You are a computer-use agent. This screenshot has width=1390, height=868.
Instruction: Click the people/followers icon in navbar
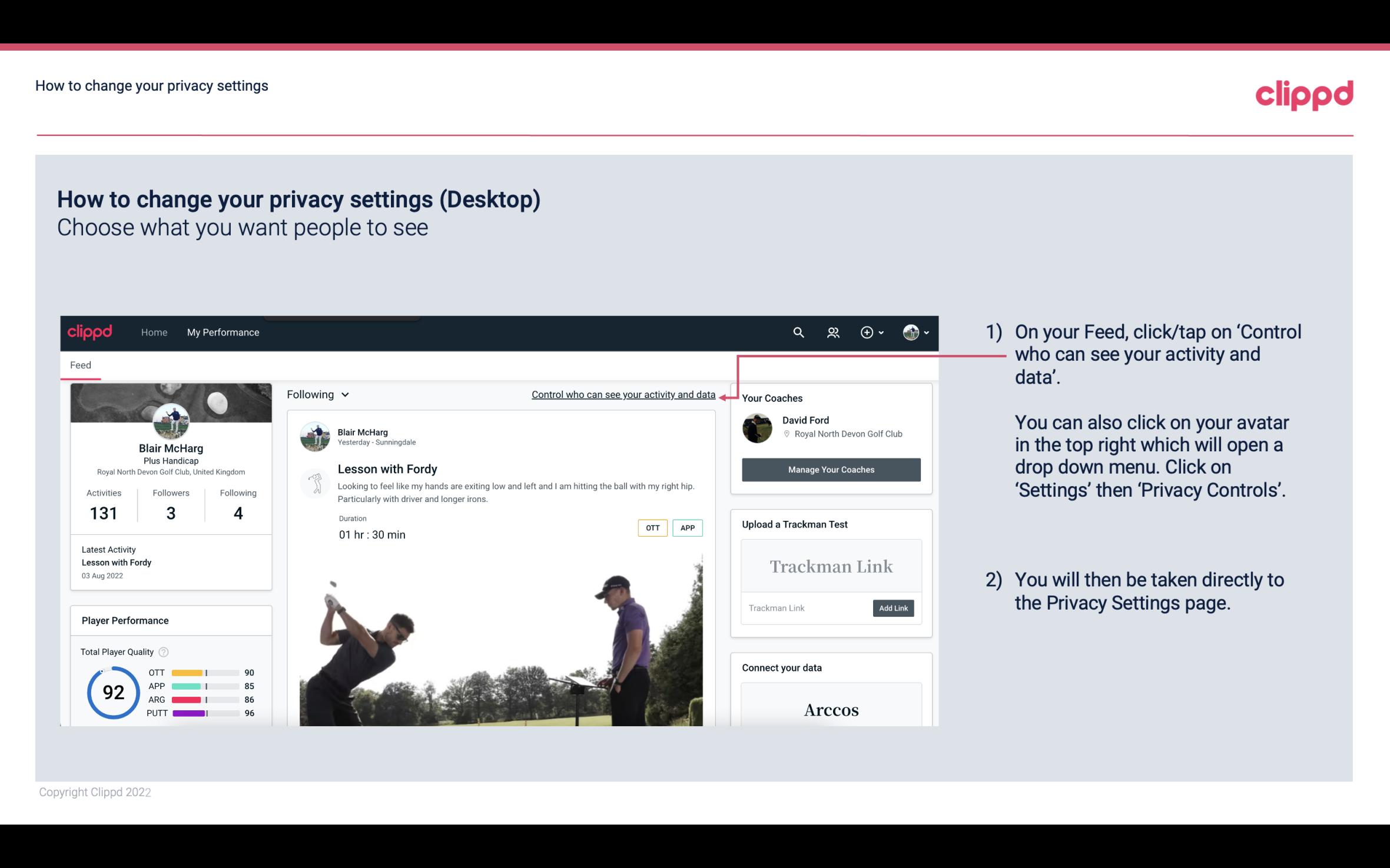pyautogui.click(x=832, y=332)
